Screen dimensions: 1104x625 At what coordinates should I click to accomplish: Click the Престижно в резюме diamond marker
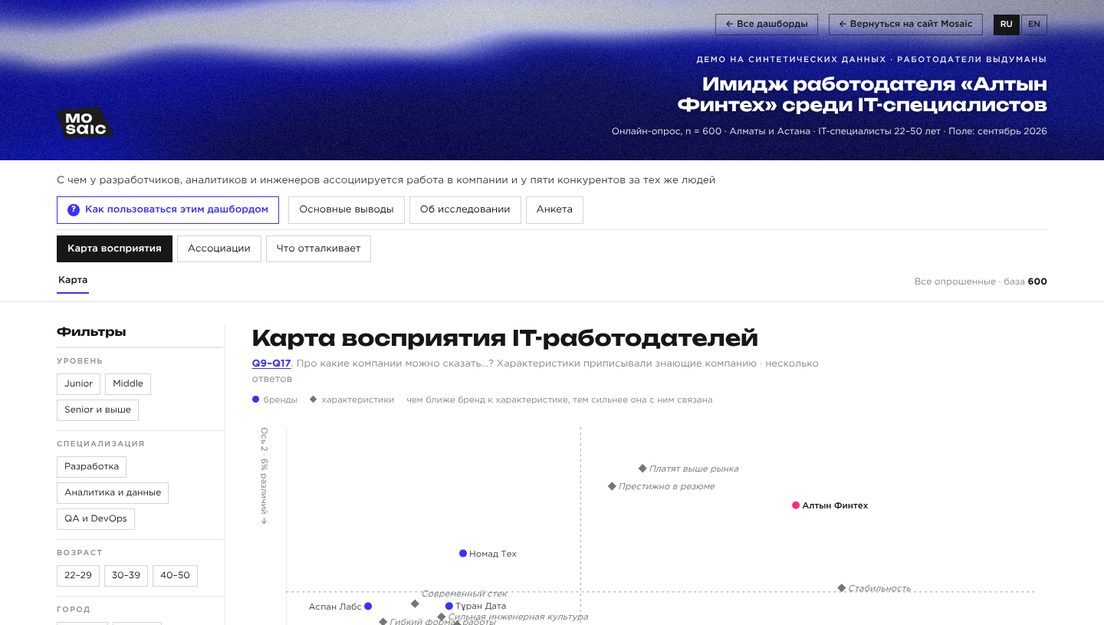(x=612, y=486)
